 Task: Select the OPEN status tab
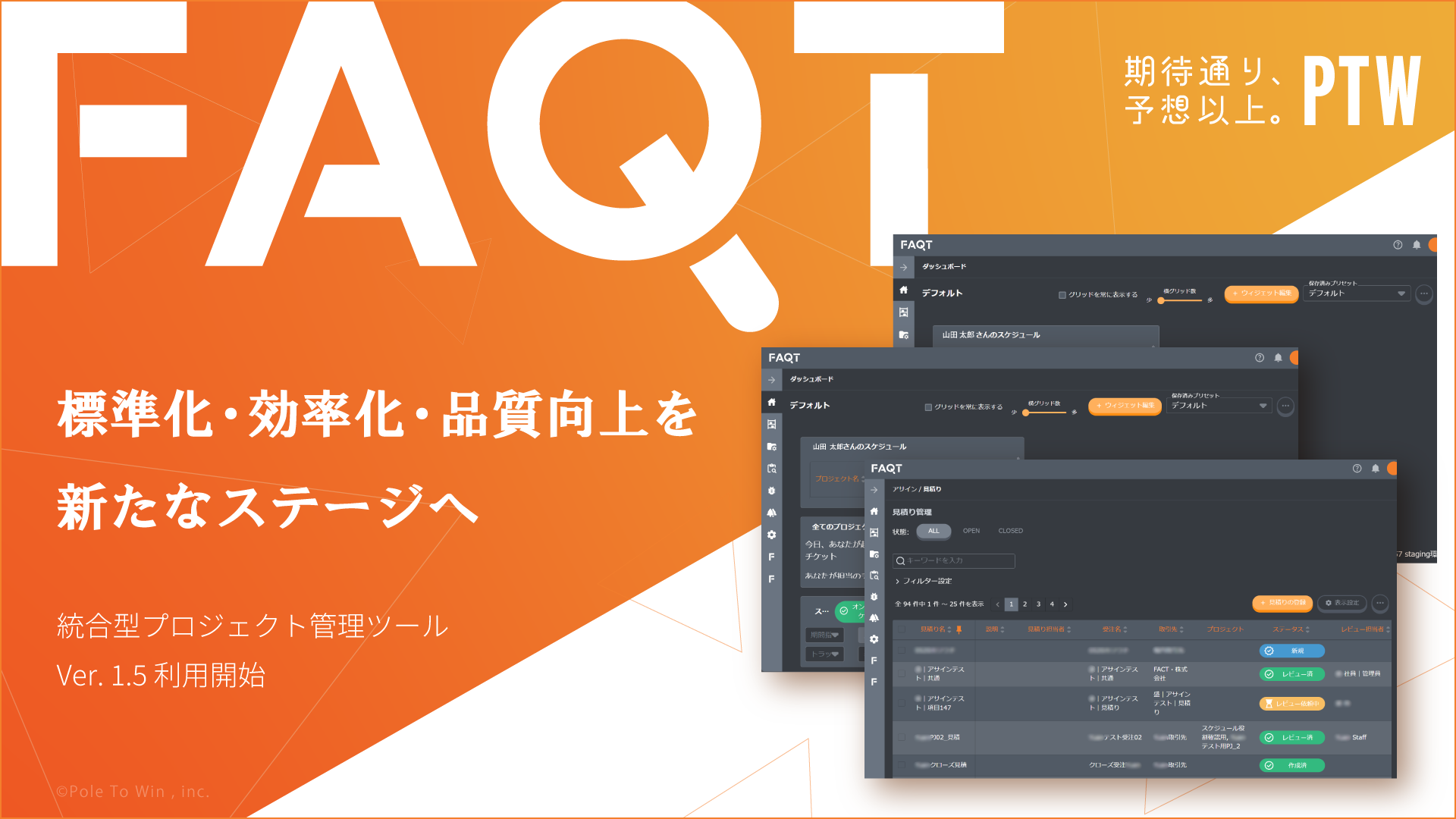971,531
